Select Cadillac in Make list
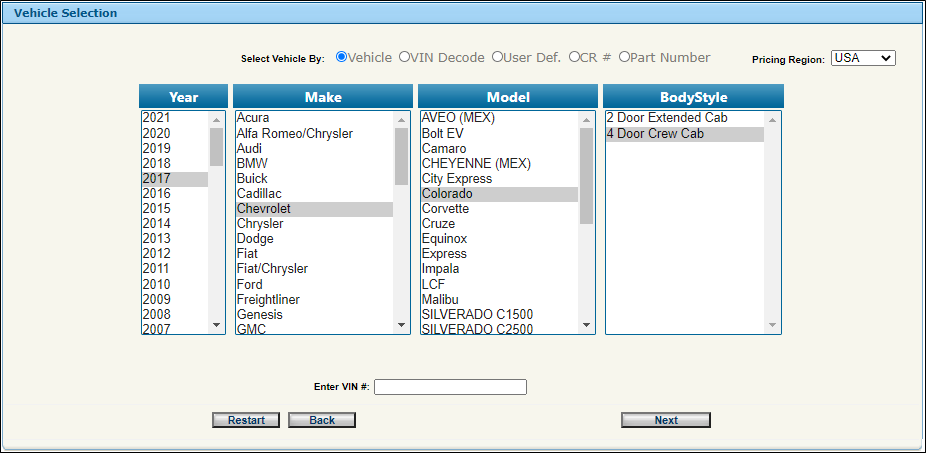 tap(314, 194)
